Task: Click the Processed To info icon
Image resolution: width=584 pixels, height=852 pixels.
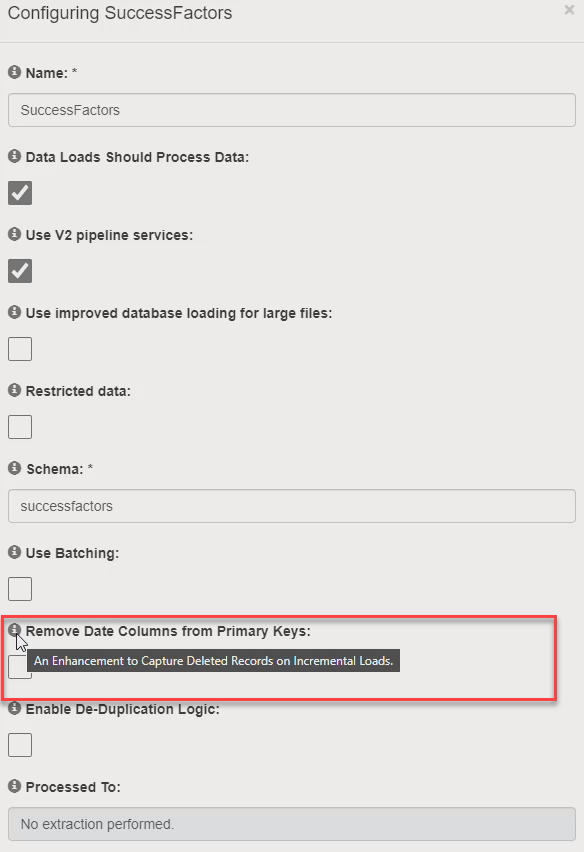Action: [x=15, y=786]
